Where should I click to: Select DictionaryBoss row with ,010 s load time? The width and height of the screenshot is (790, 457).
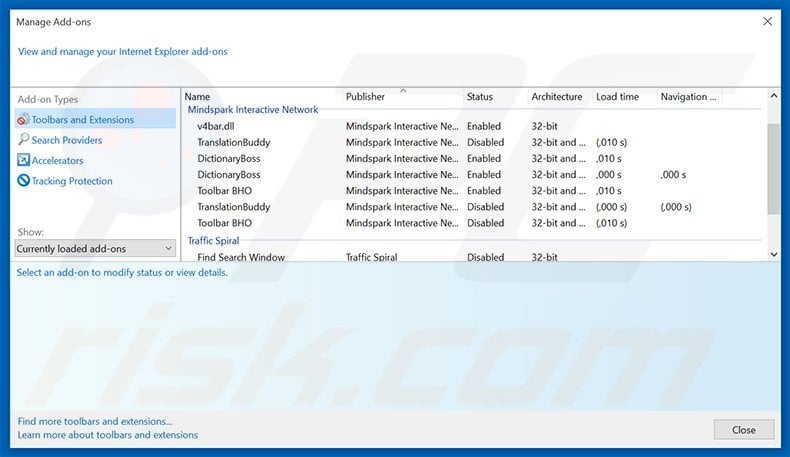point(474,158)
